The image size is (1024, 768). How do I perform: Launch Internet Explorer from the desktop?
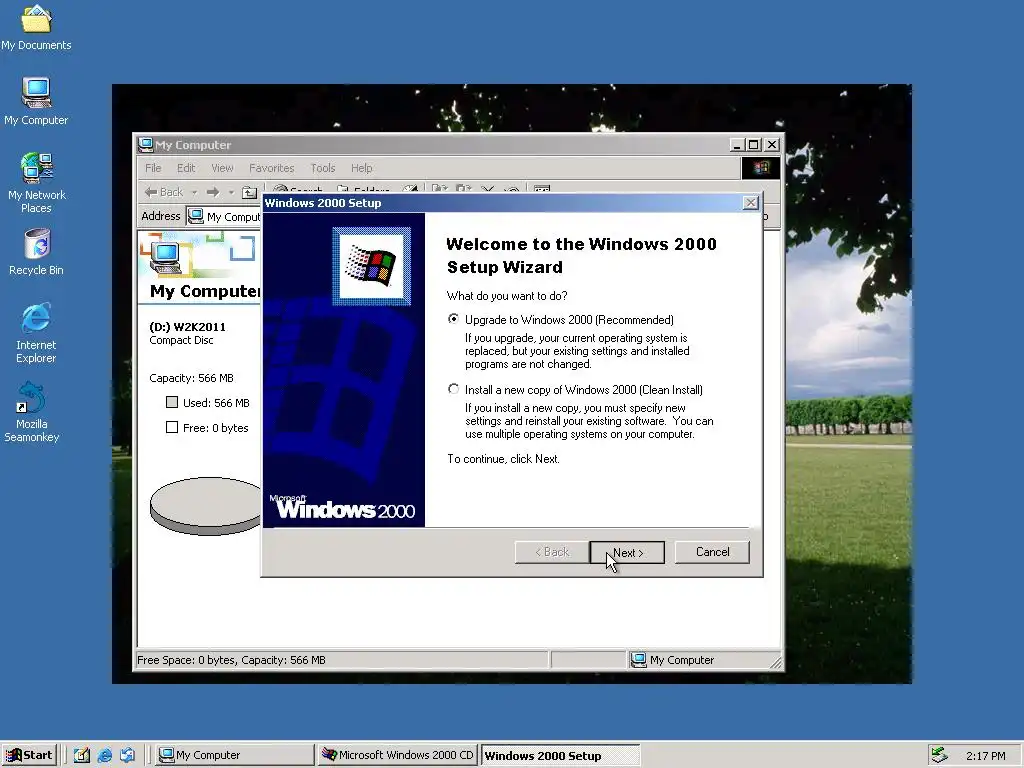point(36,332)
